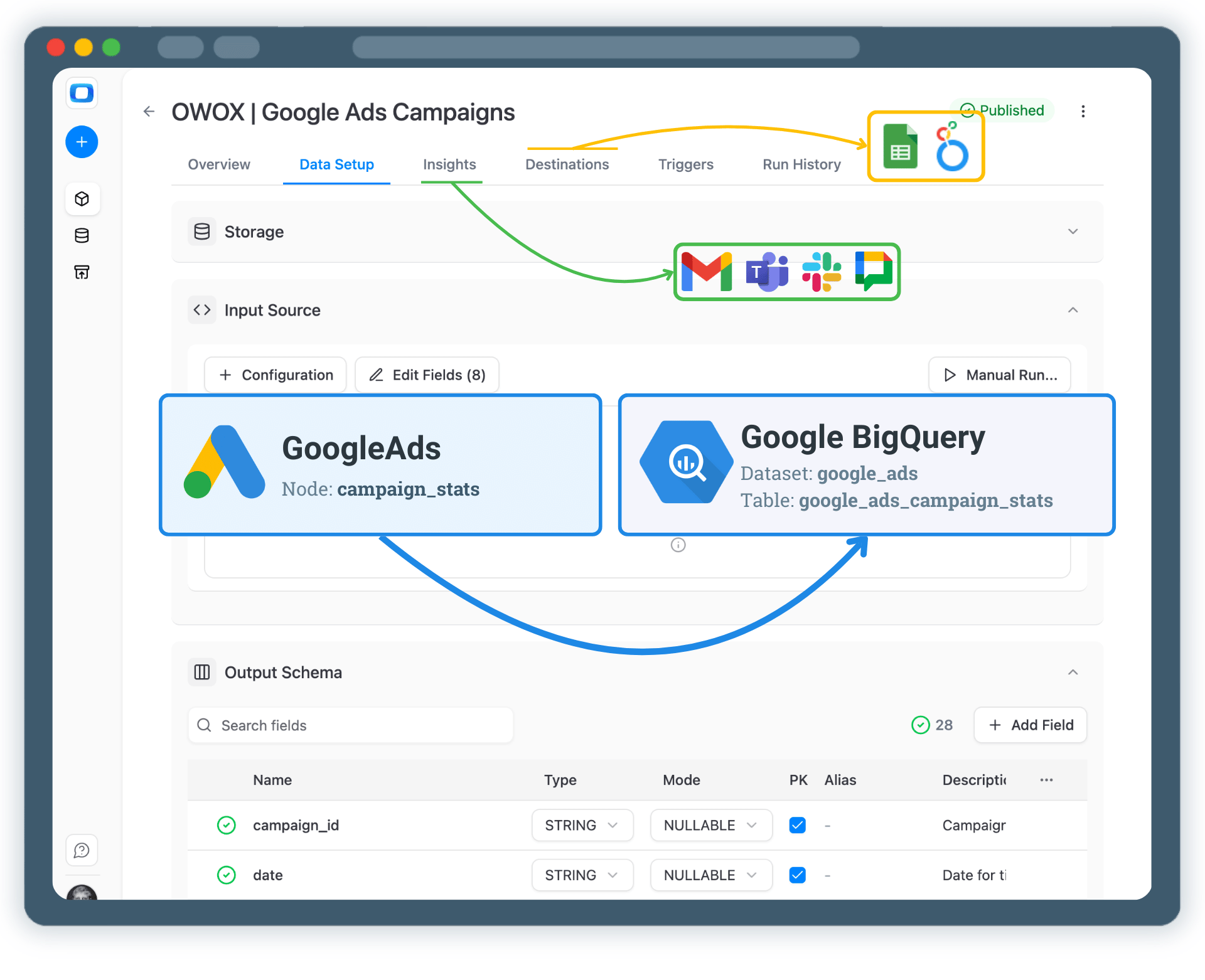This screenshot has height=980, width=1205.
Task: Open the database storage icon in sidebar
Action: point(82,236)
